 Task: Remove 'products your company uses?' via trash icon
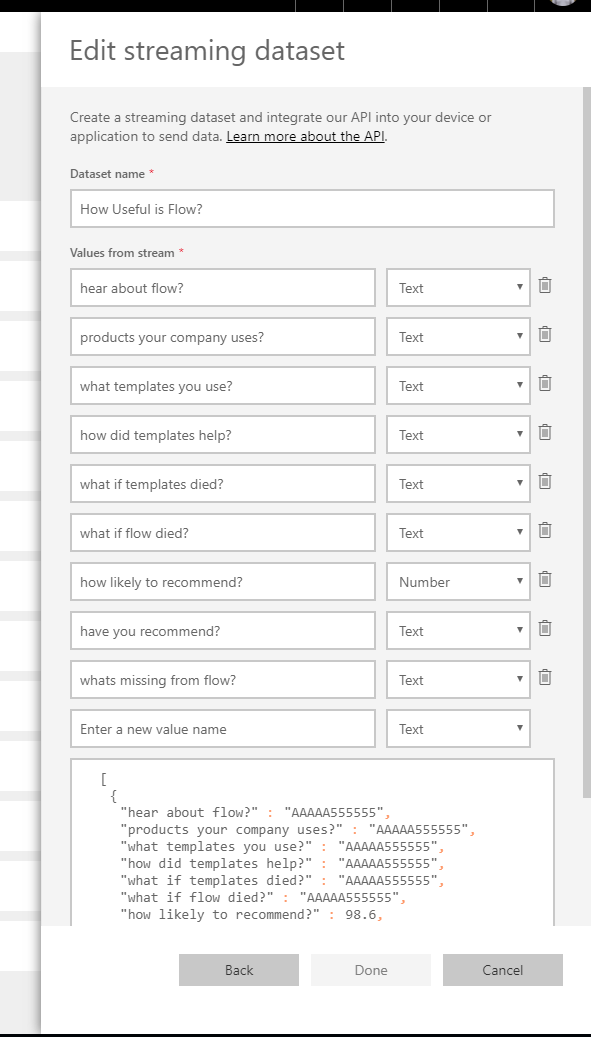pyautogui.click(x=545, y=334)
